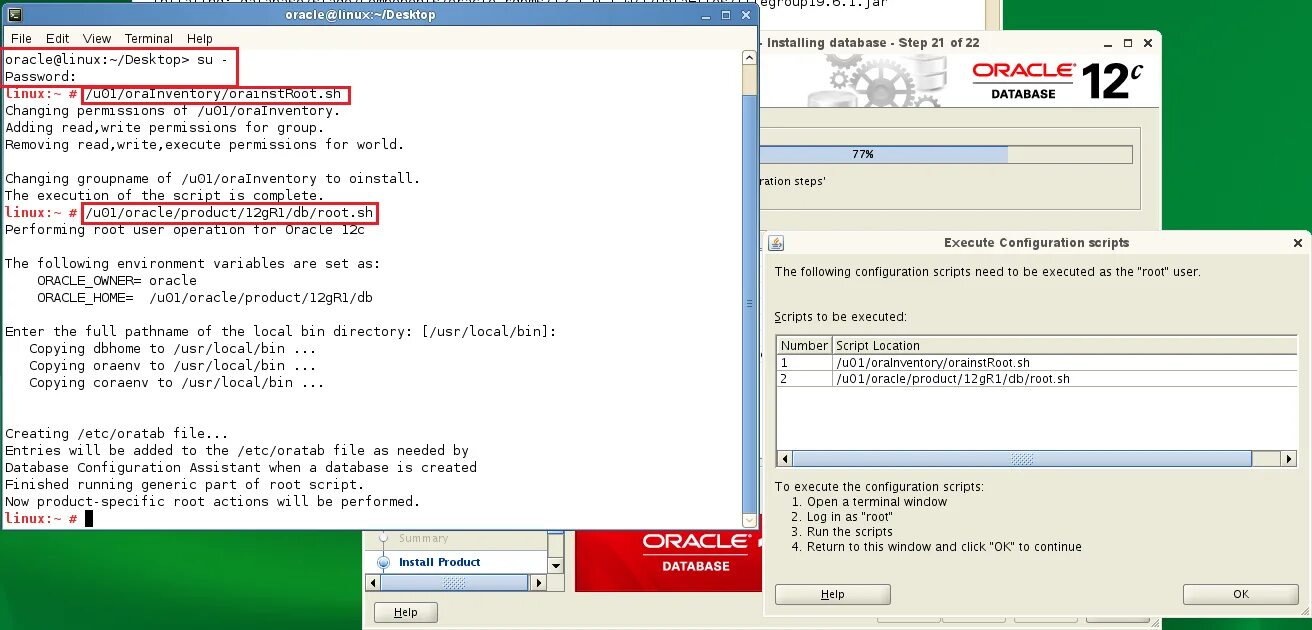Select the Summary step in installer
Screen dimensions: 1312x630
coord(423,538)
